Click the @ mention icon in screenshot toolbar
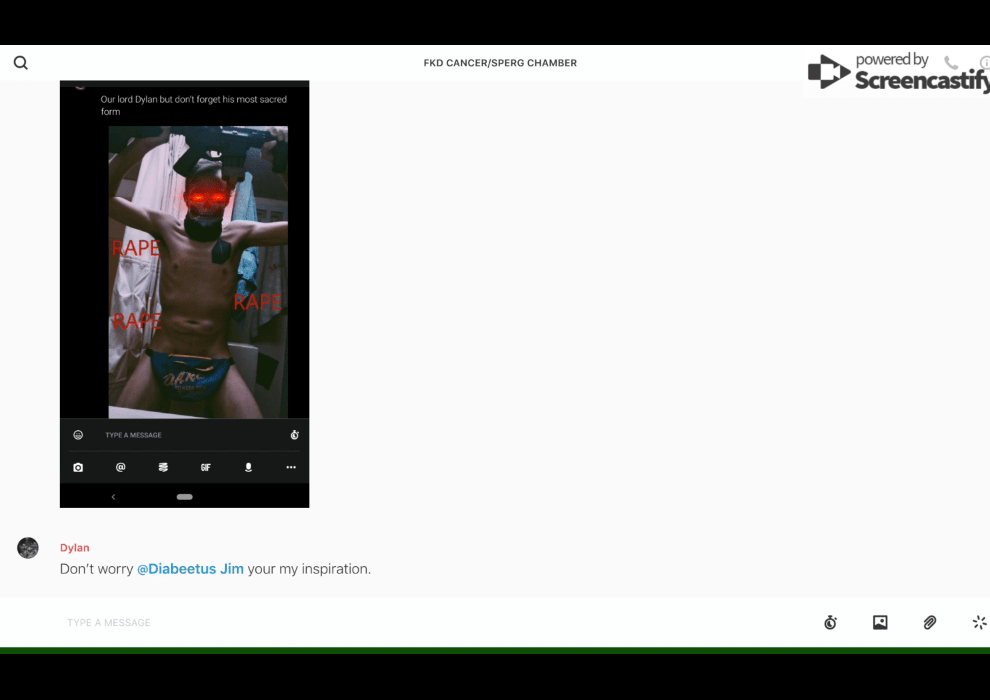 tap(121, 467)
